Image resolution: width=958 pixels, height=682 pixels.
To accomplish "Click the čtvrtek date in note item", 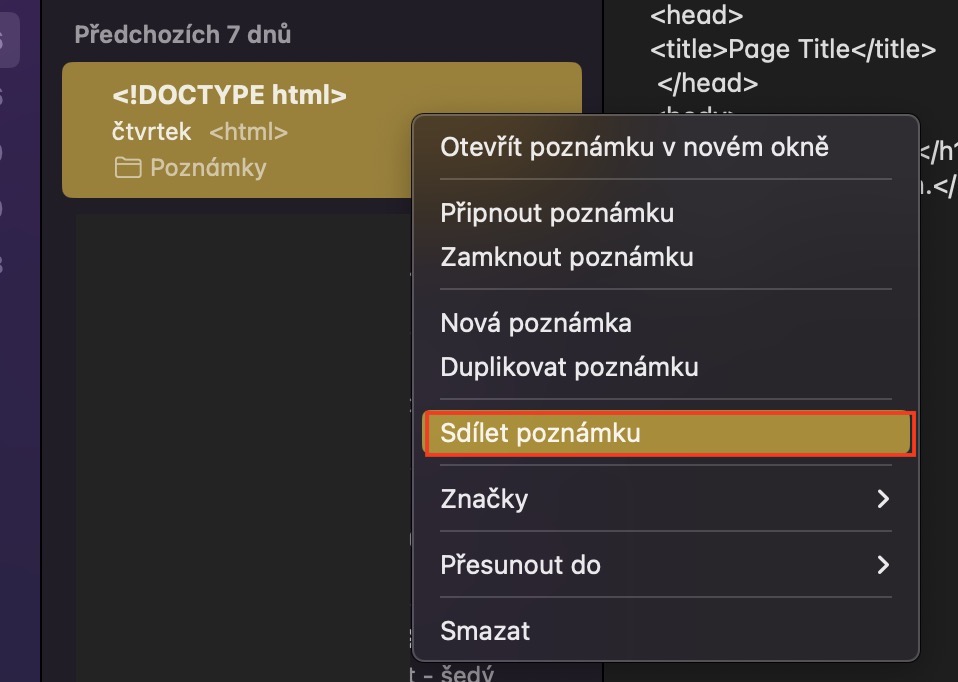I will (x=151, y=132).
